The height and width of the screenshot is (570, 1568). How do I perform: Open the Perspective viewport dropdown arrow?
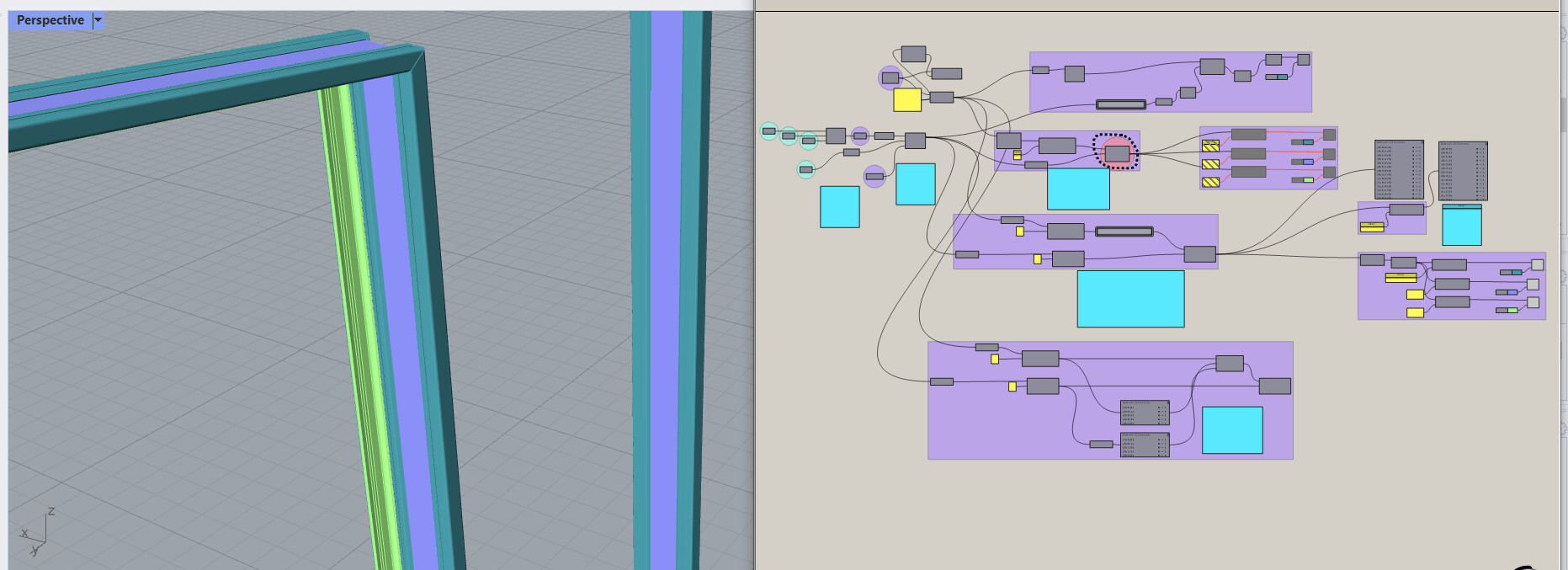[x=98, y=20]
